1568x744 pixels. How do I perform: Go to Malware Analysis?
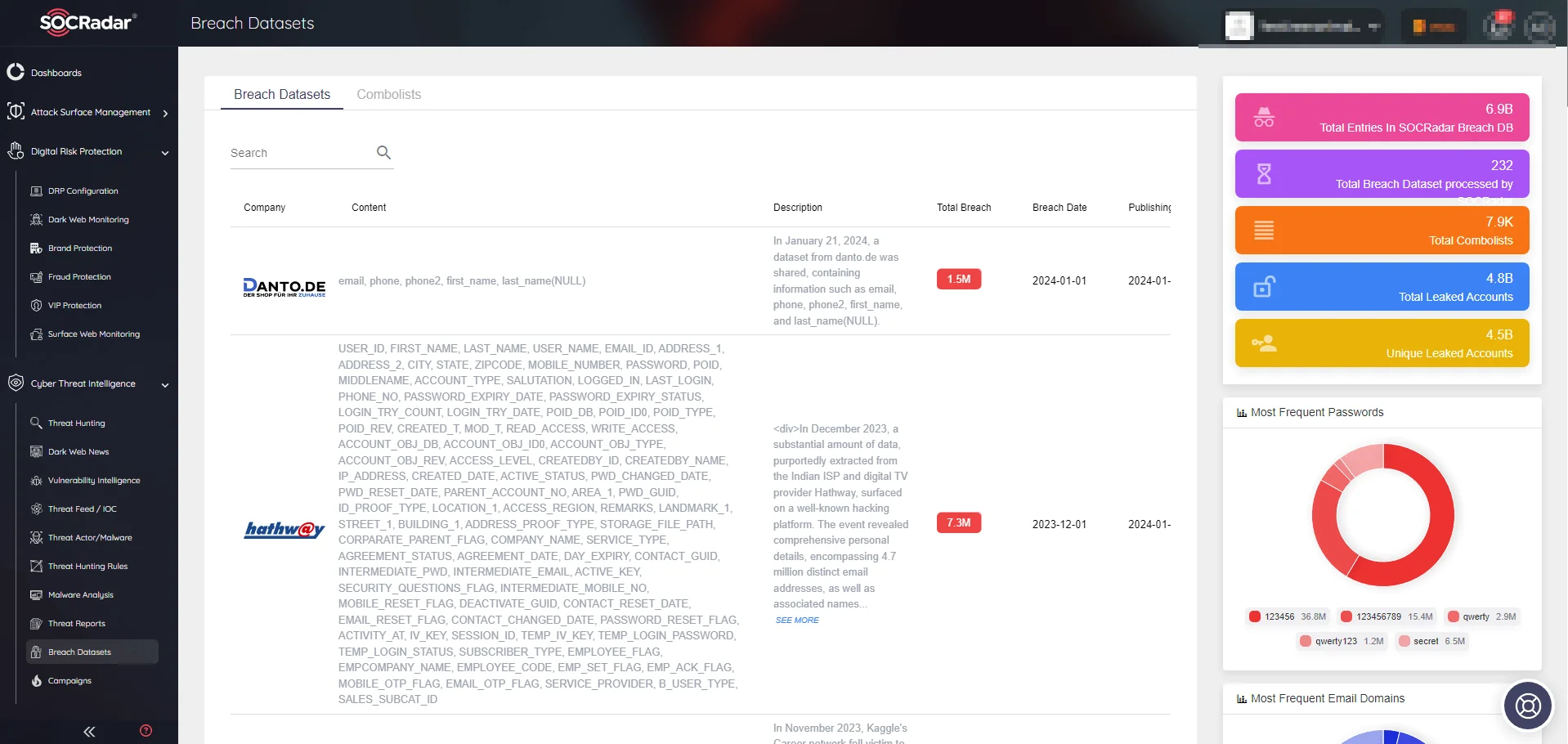(x=80, y=595)
